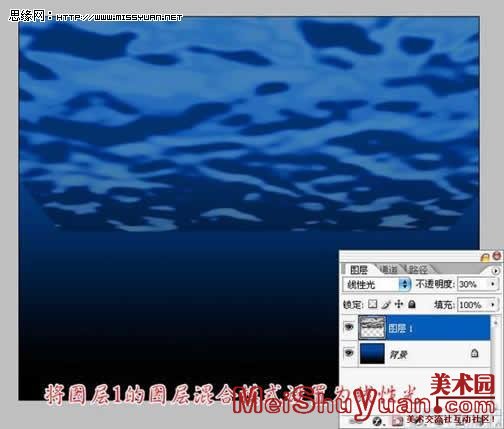Image resolution: width=504 pixels, height=429 pixels.
Task: Click the layer style icon in panel footer
Action: 377,421
